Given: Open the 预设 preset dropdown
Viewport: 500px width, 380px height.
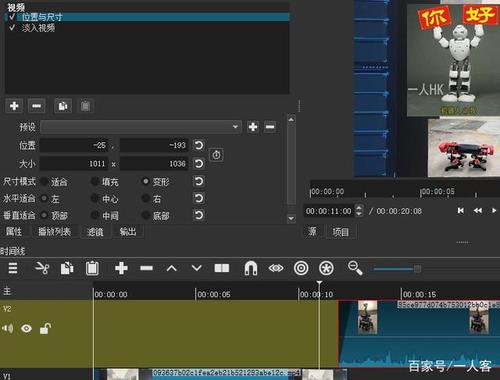Looking at the screenshot, I should 141,127.
